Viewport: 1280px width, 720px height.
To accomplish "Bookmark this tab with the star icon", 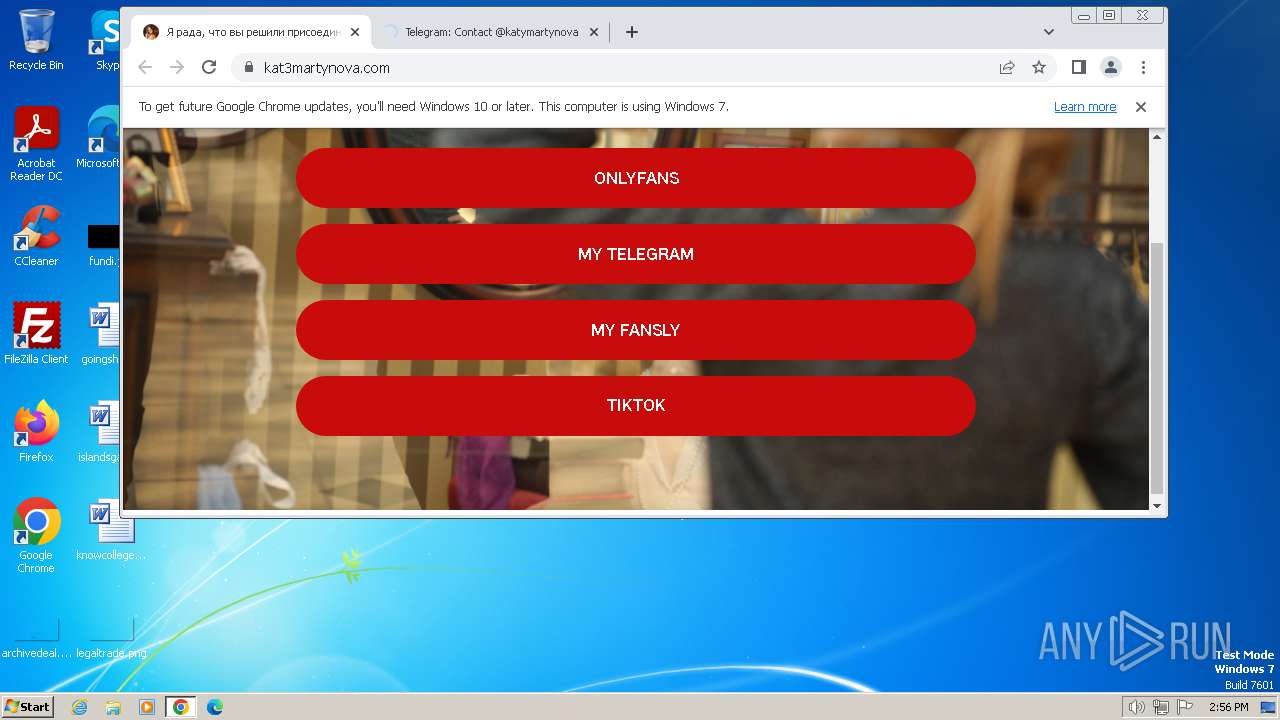I will [1039, 67].
